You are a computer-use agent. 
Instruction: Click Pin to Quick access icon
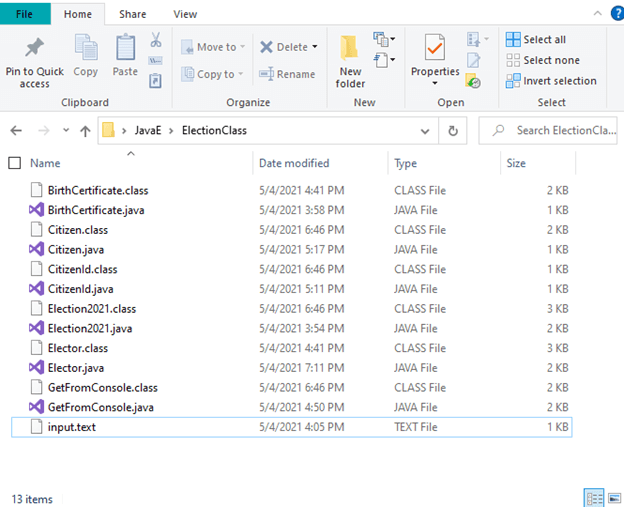(x=35, y=47)
